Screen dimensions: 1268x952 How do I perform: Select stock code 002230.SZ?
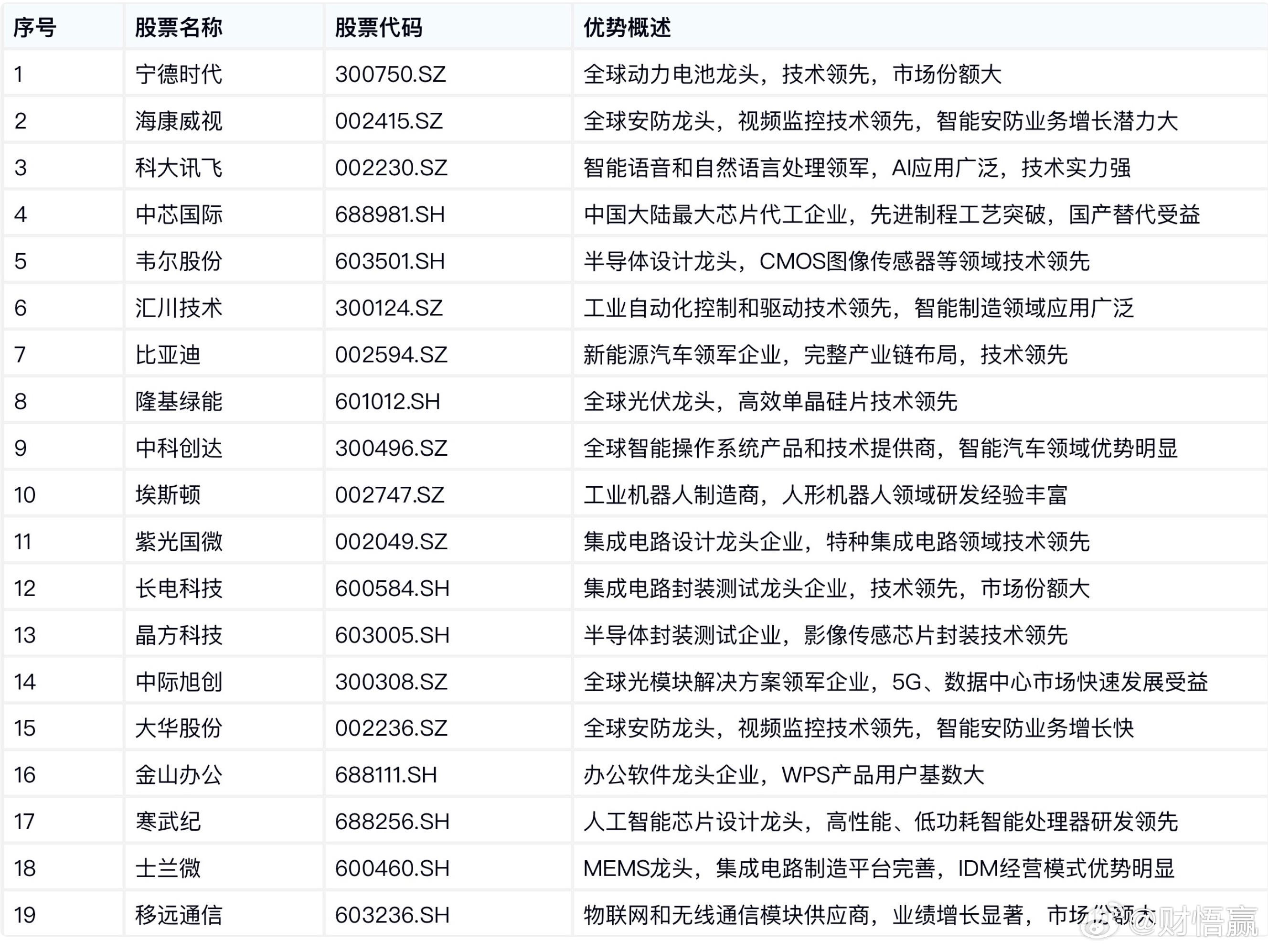click(x=391, y=168)
